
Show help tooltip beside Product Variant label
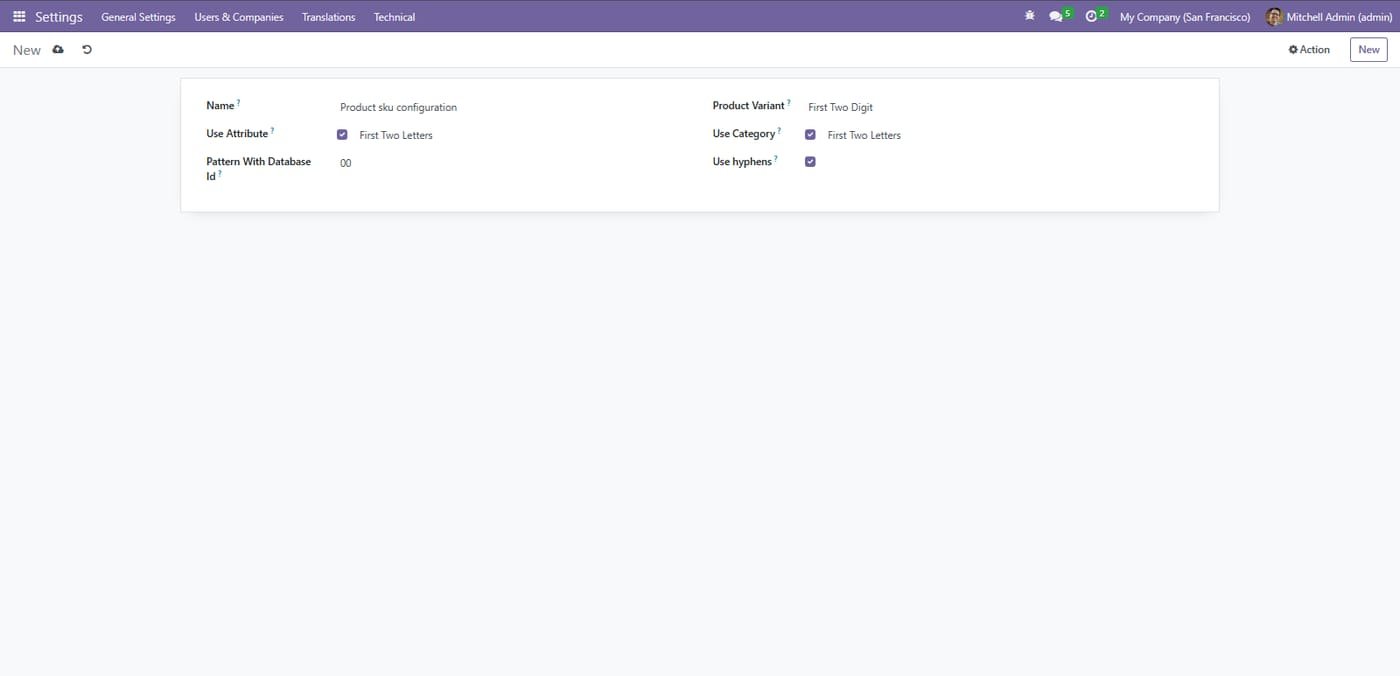788,102
